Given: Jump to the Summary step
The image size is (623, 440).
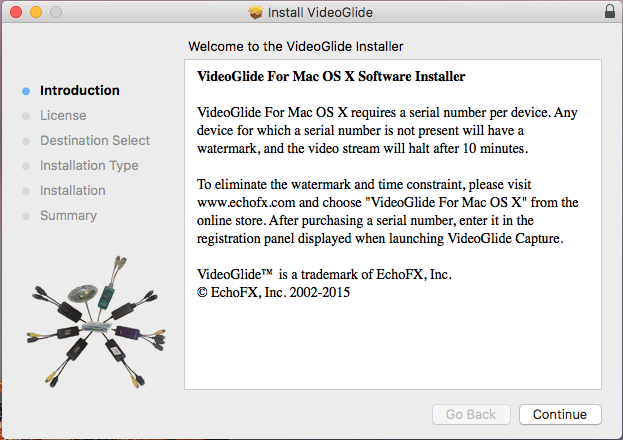Looking at the screenshot, I should click(x=68, y=216).
